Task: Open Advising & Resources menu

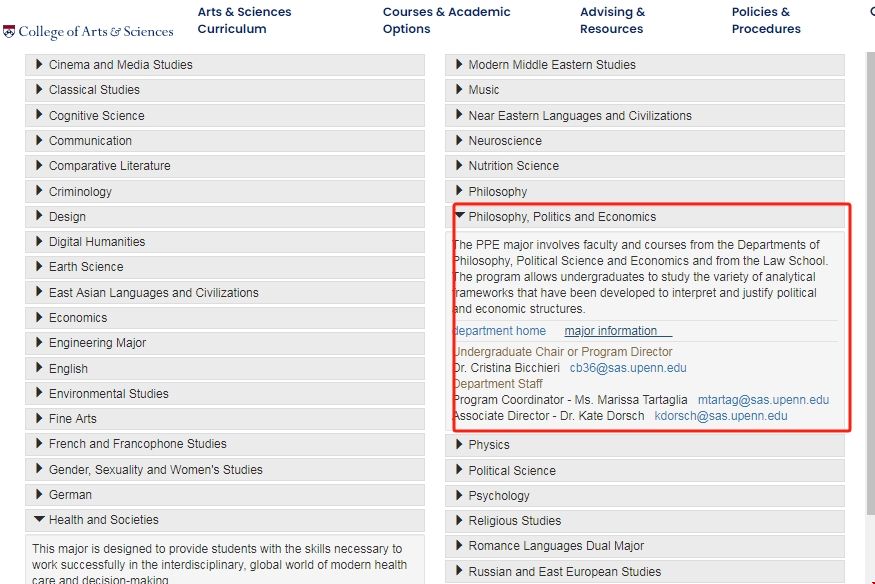Action: pyautogui.click(x=612, y=21)
